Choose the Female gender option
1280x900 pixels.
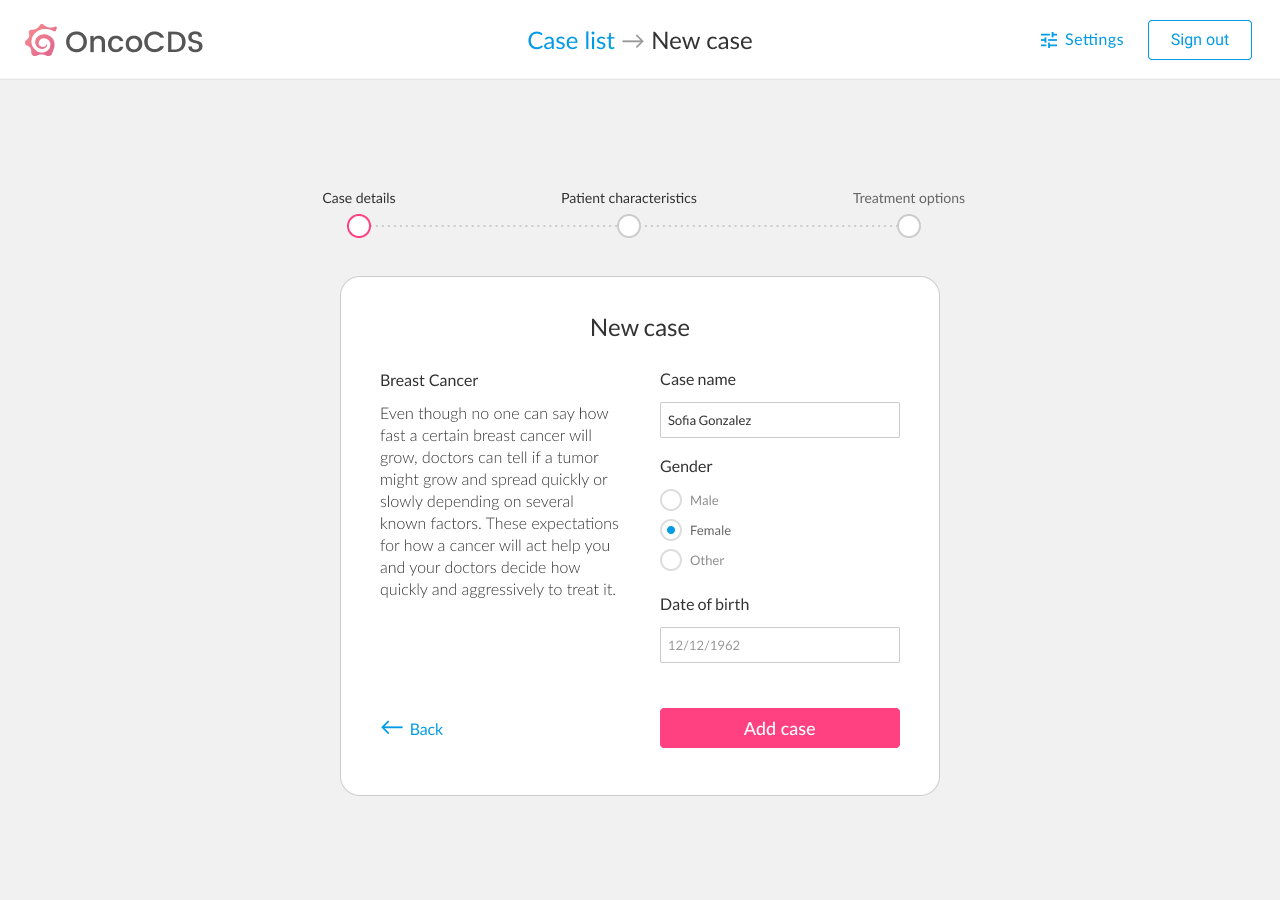(671, 530)
